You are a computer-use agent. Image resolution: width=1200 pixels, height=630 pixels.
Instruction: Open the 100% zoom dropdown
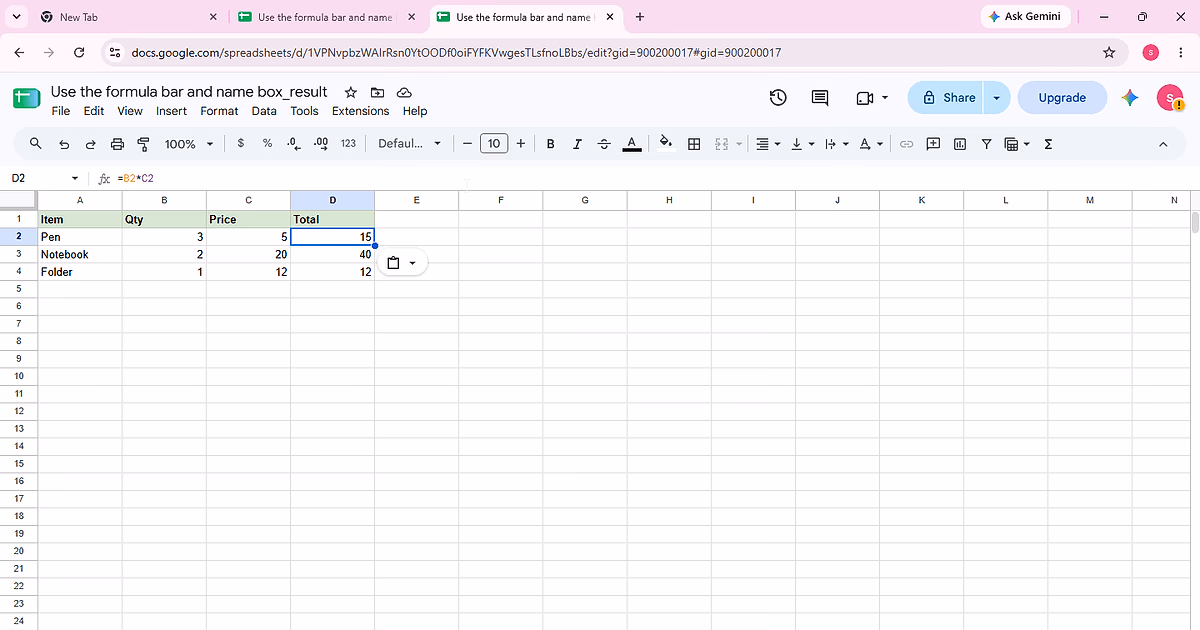189,144
